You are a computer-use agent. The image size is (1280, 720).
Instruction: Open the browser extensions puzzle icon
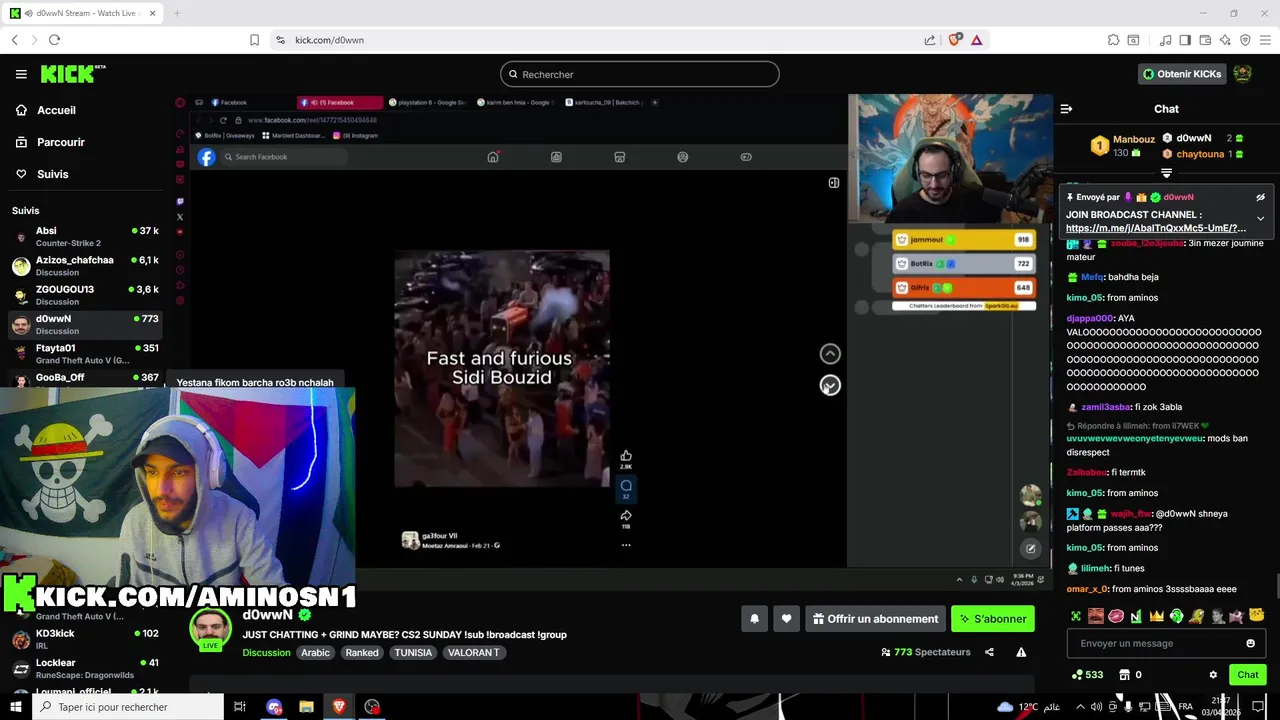click(1113, 40)
